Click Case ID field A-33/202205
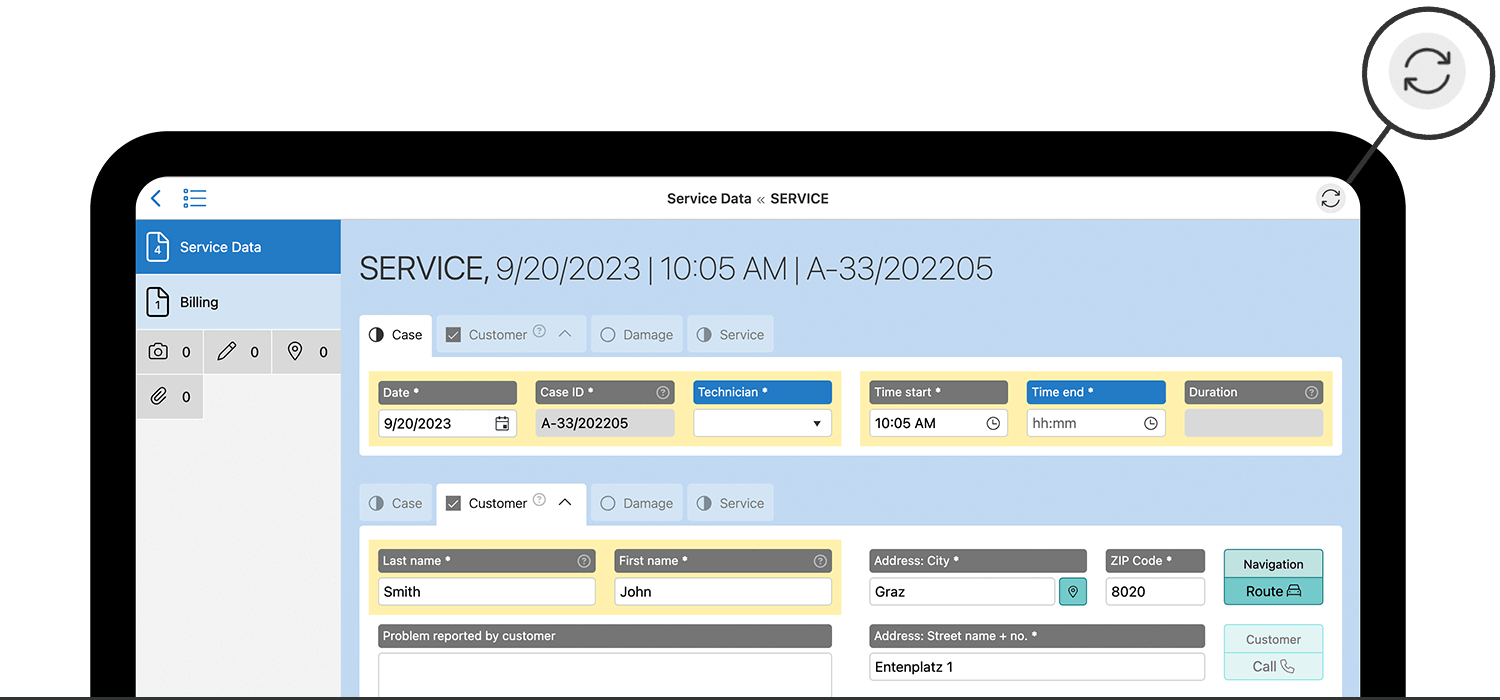The width and height of the screenshot is (1500, 700). tap(605, 423)
